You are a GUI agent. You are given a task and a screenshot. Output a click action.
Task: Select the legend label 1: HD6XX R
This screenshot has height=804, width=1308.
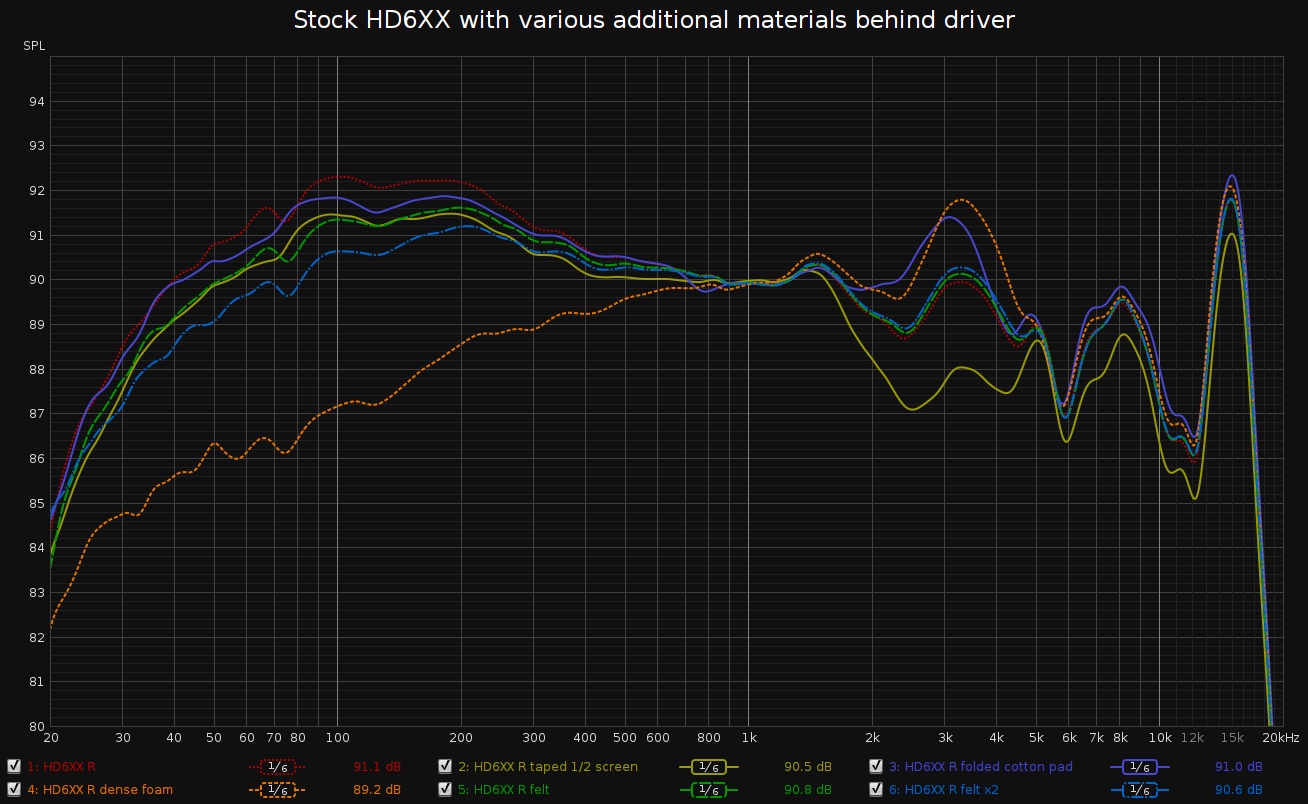[x=62, y=767]
